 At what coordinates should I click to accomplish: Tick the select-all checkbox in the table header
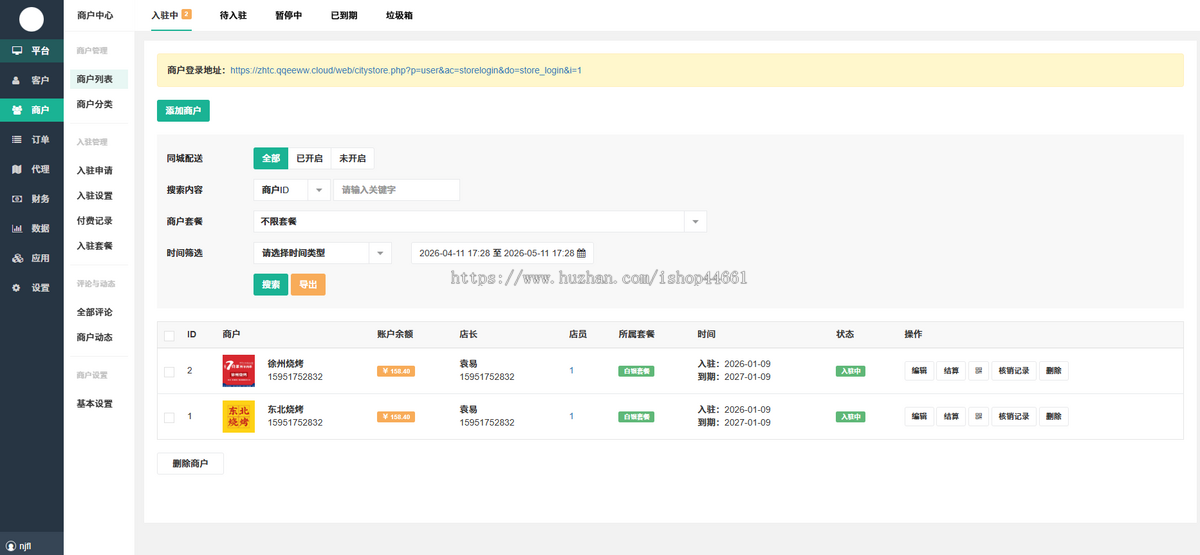pos(169,335)
